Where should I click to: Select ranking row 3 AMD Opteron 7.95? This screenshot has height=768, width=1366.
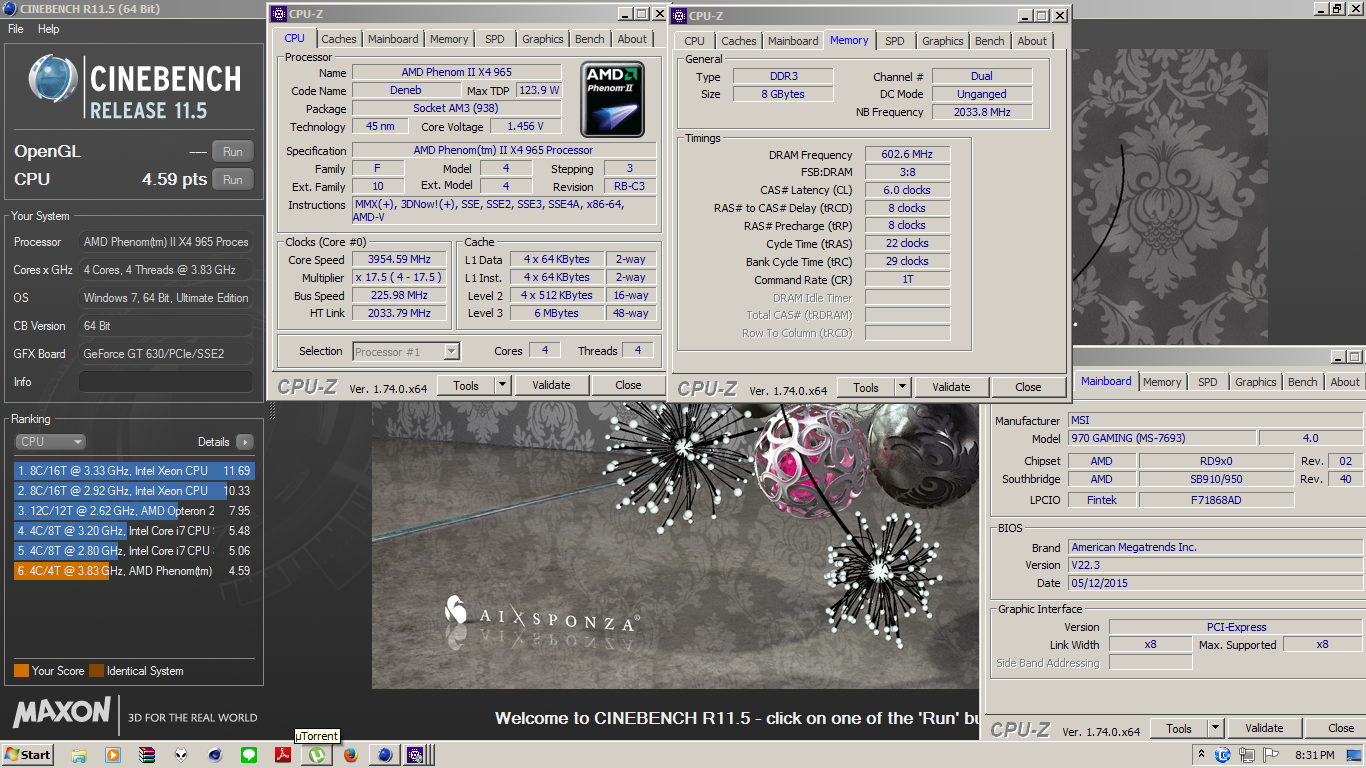pyautogui.click(x=134, y=510)
